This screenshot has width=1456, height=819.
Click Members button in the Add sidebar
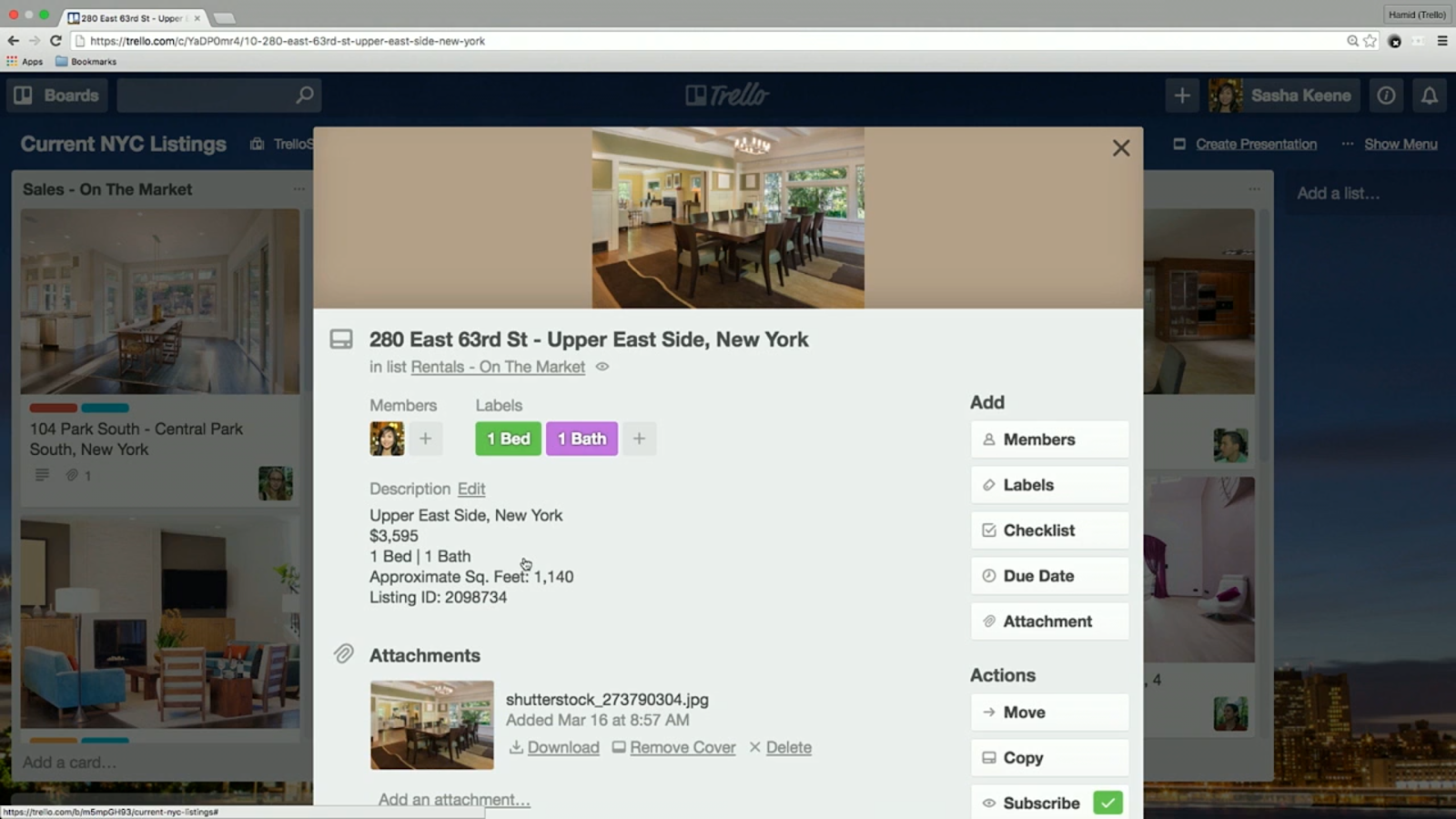point(1049,440)
